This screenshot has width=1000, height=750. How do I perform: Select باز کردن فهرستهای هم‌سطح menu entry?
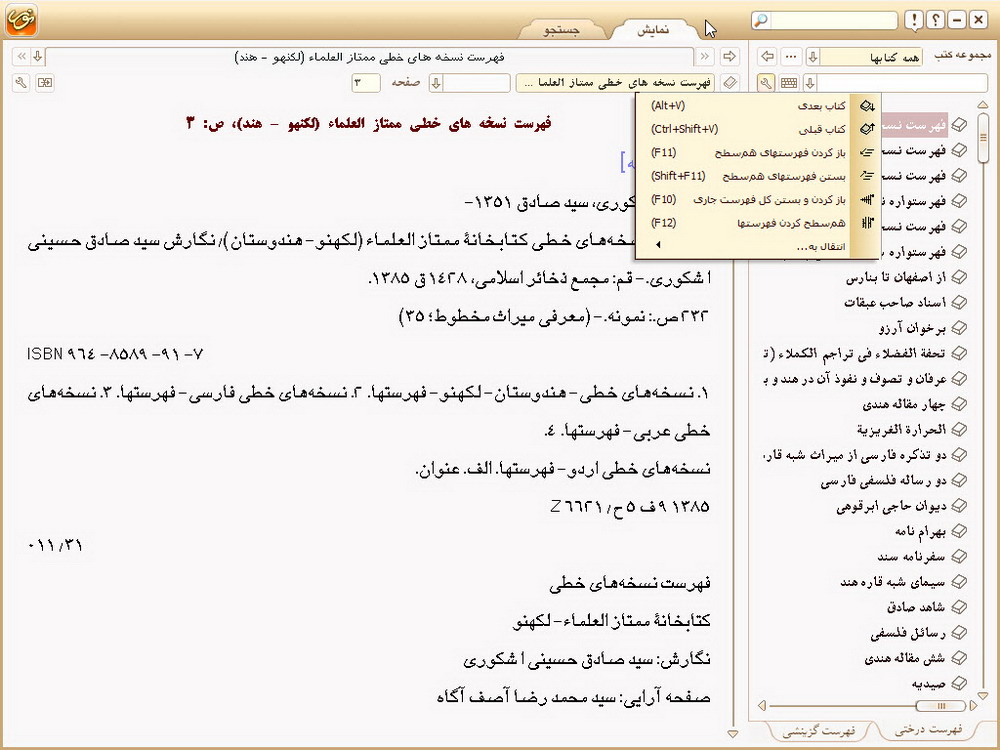(756, 152)
